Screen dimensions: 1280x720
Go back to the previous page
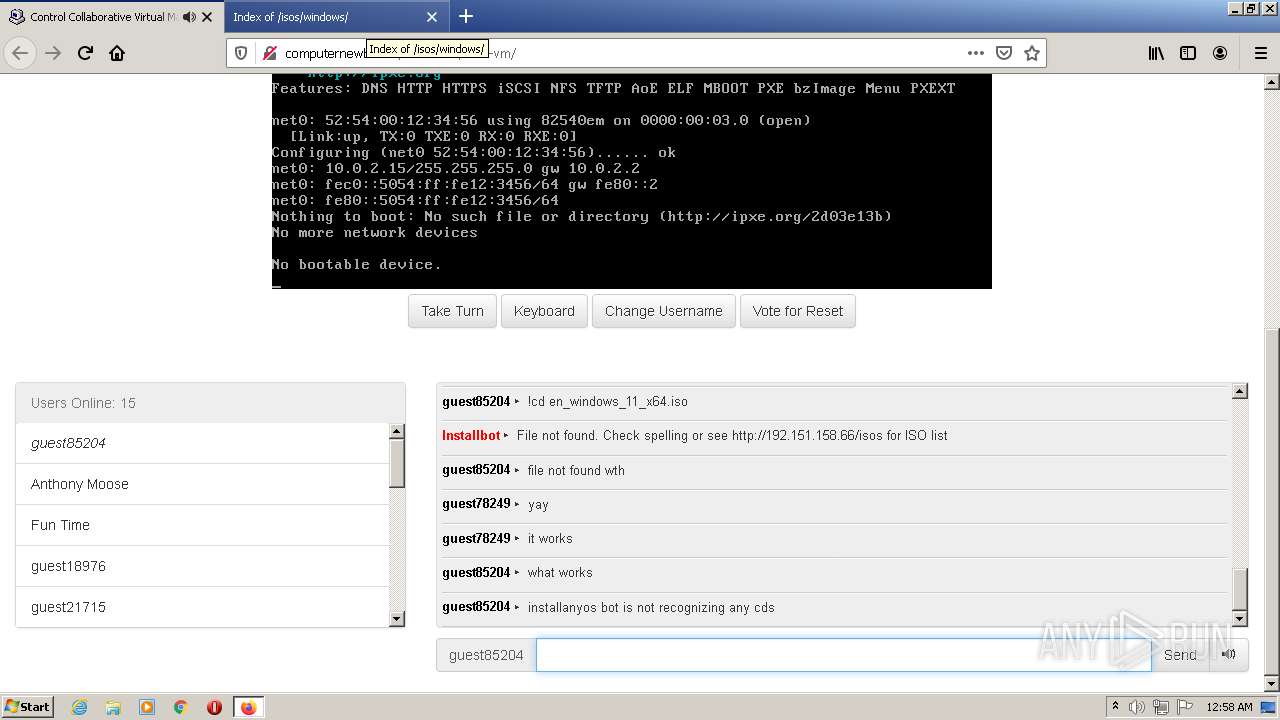pos(20,53)
